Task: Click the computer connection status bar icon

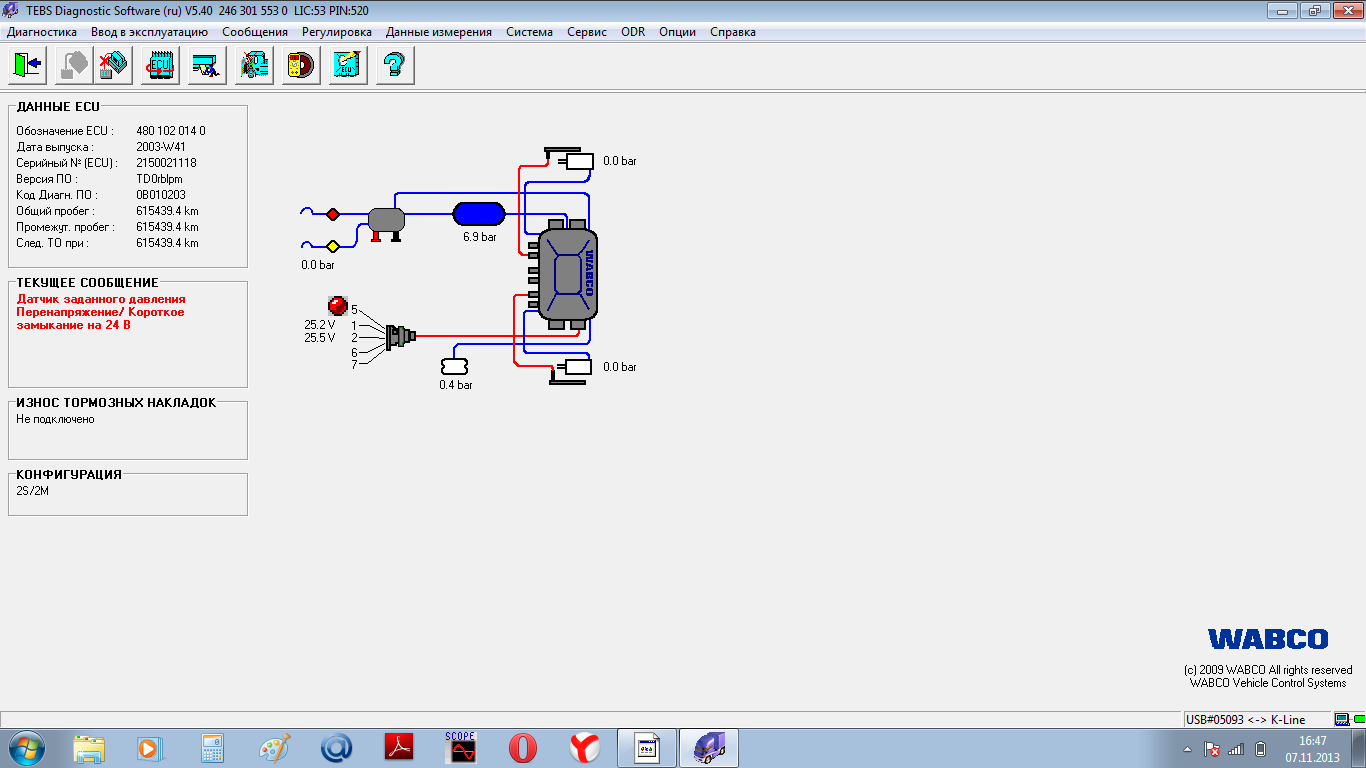Action: (x=1341, y=719)
